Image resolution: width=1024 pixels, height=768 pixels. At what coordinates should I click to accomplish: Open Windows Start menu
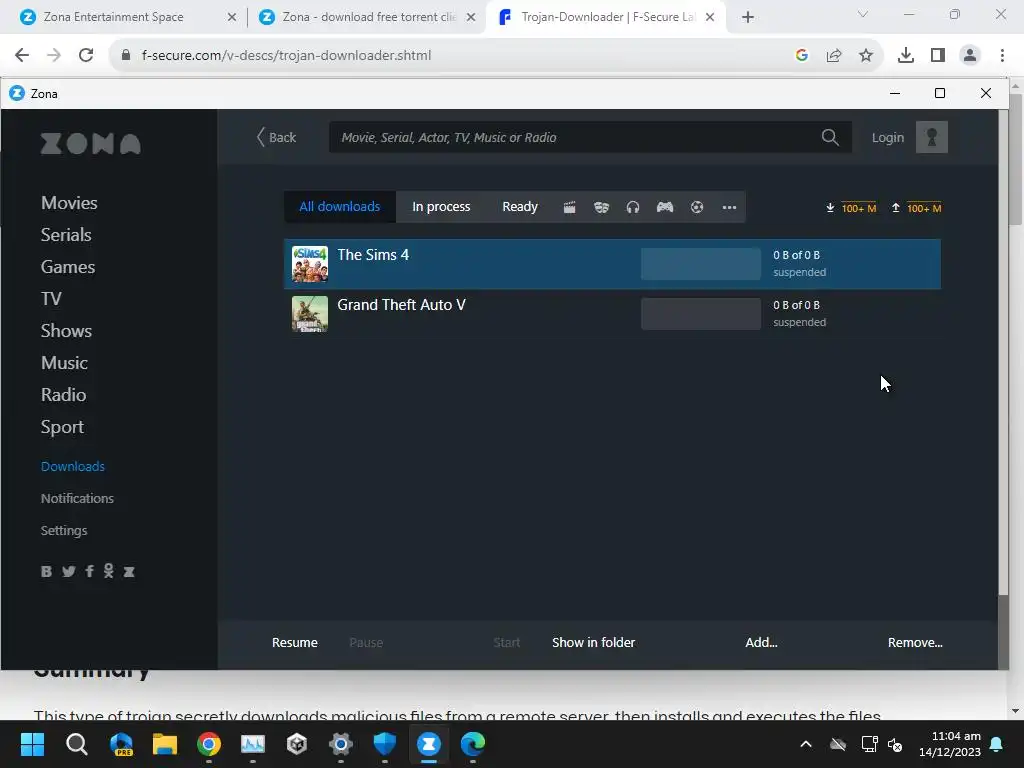click(x=32, y=744)
